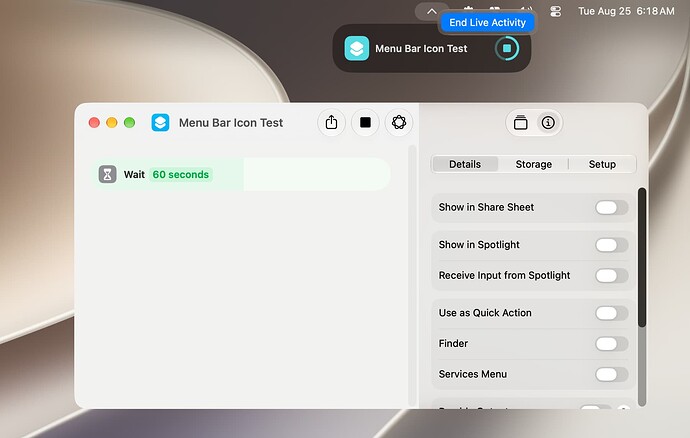Click the End Live Activity button
The width and height of the screenshot is (690, 438).
coord(487,22)
